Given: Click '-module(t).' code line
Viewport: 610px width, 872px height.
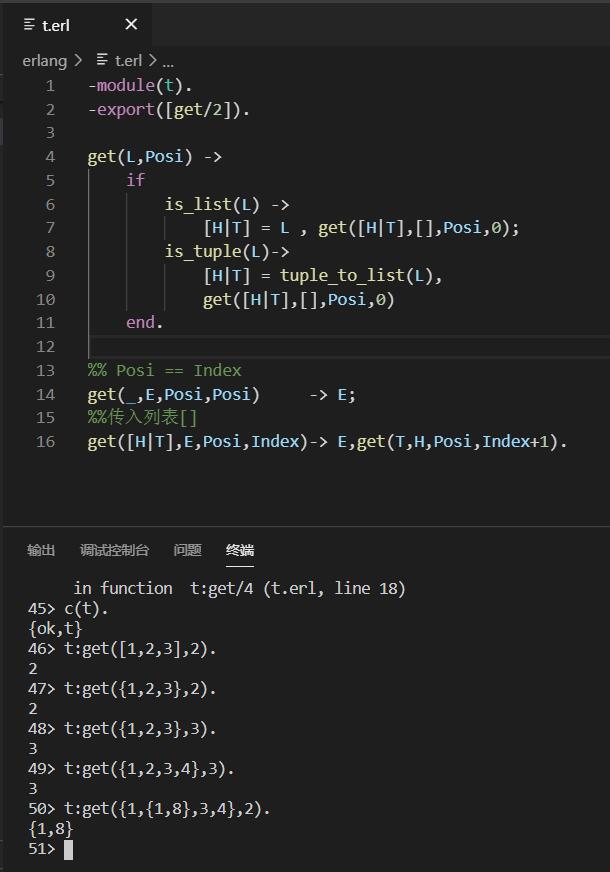Looking at the screenshot, I should pos(140,86).
